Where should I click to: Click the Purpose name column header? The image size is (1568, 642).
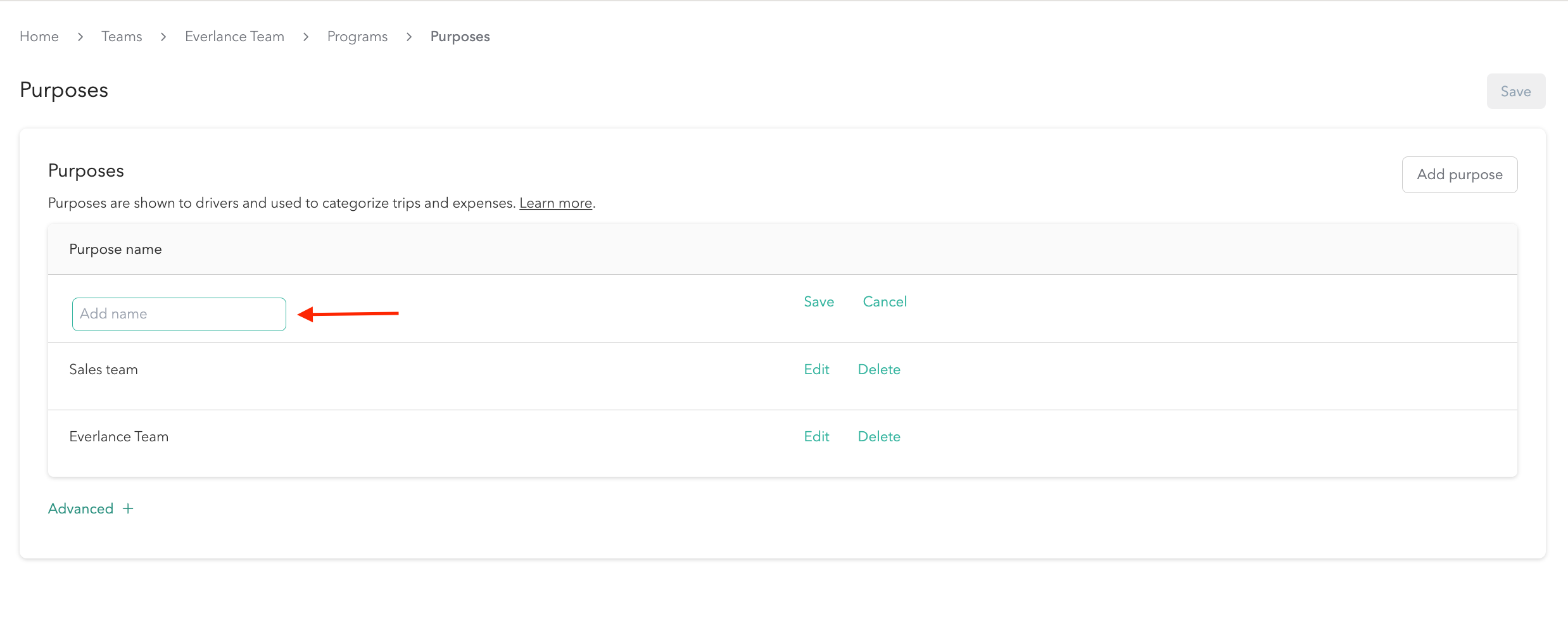point(115,249)
